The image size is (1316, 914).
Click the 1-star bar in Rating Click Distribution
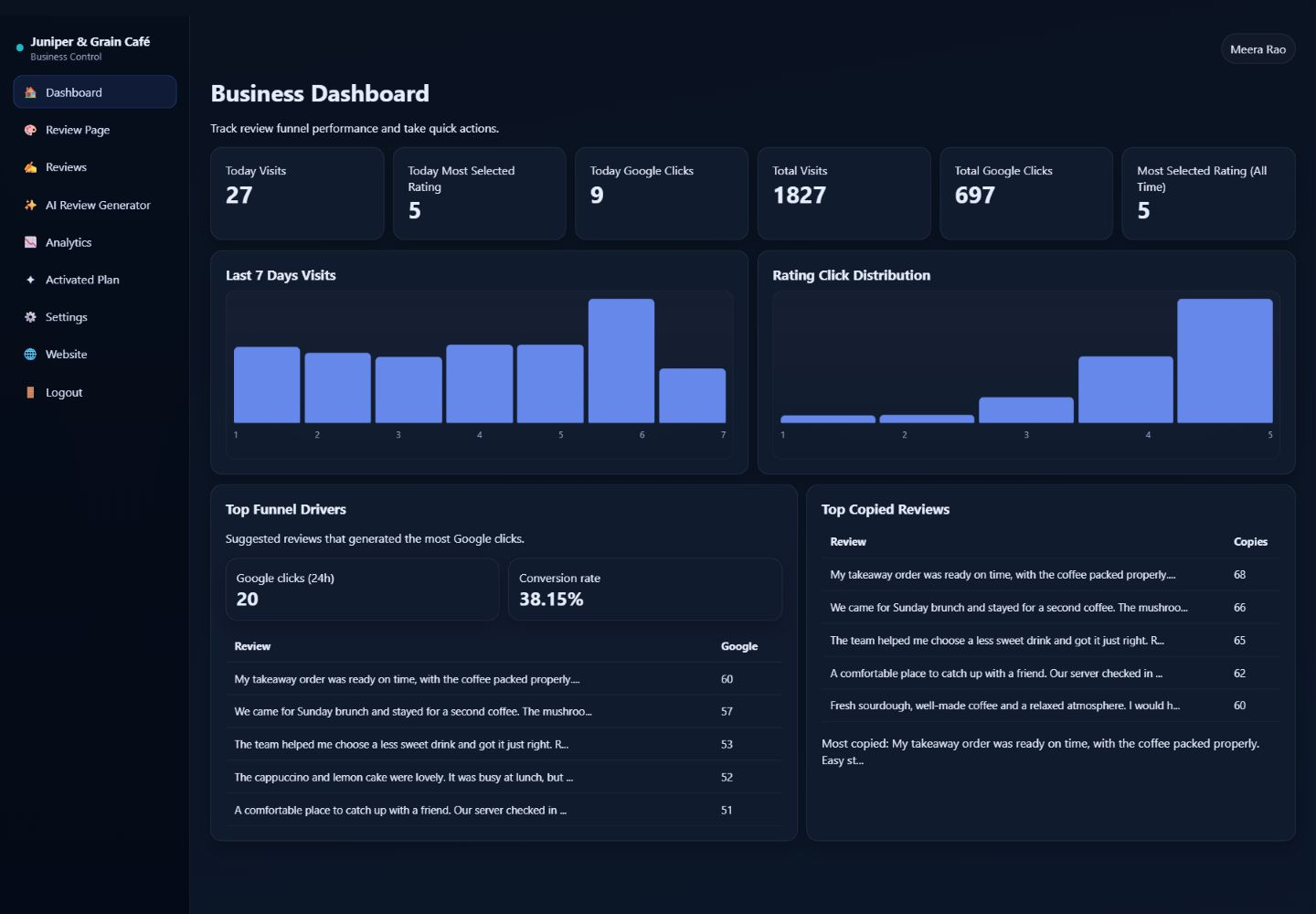(828, 419)
